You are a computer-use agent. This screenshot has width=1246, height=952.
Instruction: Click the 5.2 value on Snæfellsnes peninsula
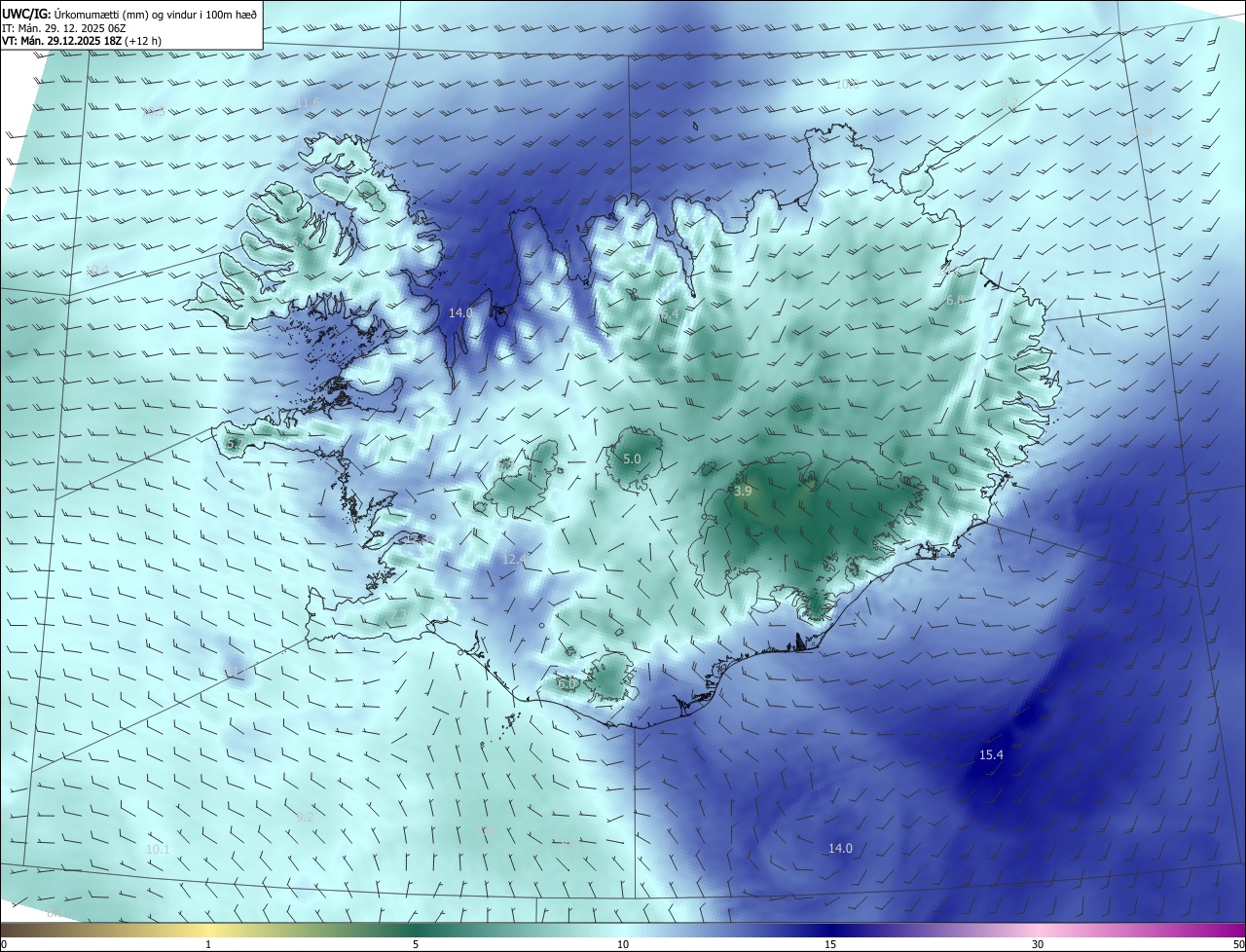click(234, 444)
